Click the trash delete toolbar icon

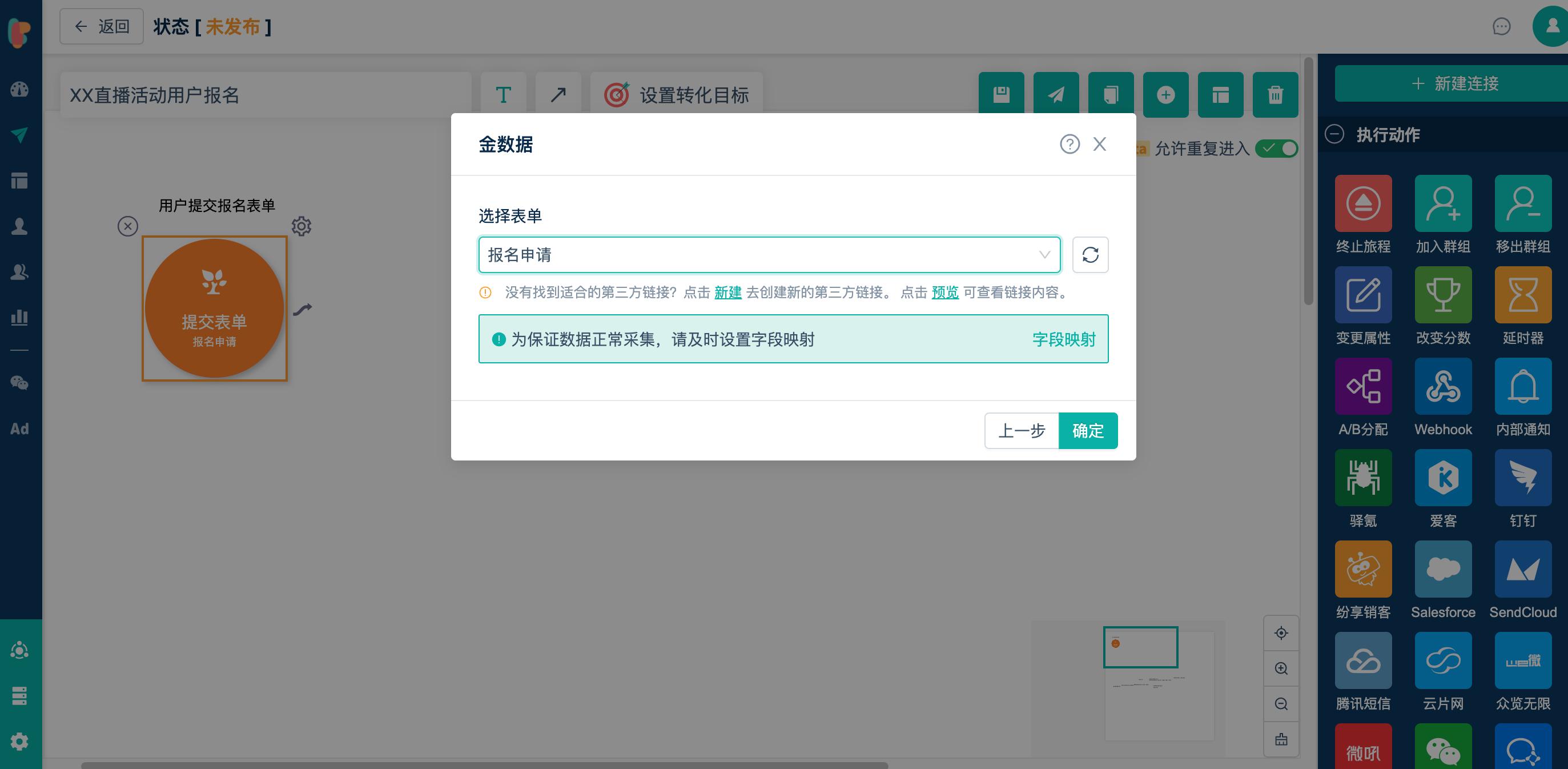pyautogui.click(x=1275, y=94)
